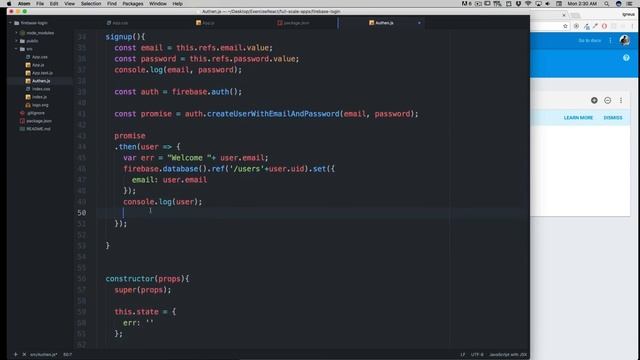Viewport: 640px width, 360px height.
Task: Open the user account avatar in Firebase
Action: (624, 40)
